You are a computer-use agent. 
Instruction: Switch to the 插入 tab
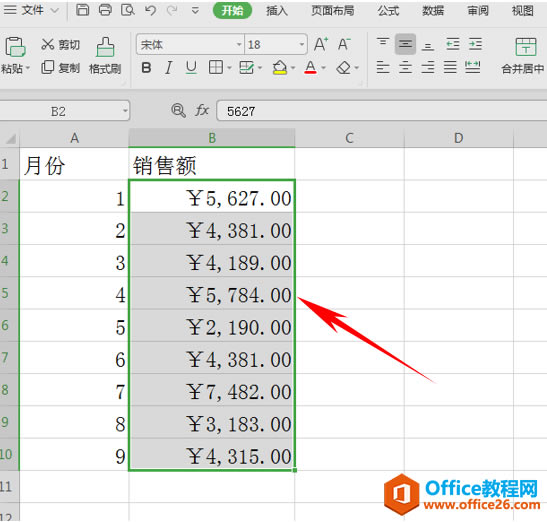coord(277,11)
